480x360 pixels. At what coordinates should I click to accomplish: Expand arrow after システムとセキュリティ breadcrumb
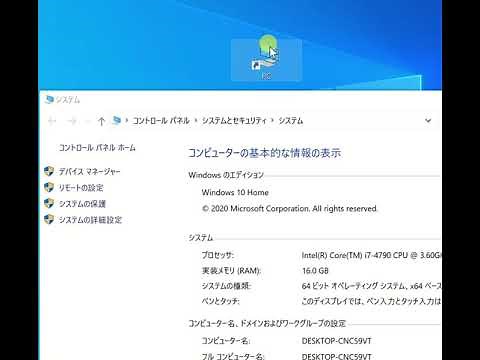pos(272,121)
